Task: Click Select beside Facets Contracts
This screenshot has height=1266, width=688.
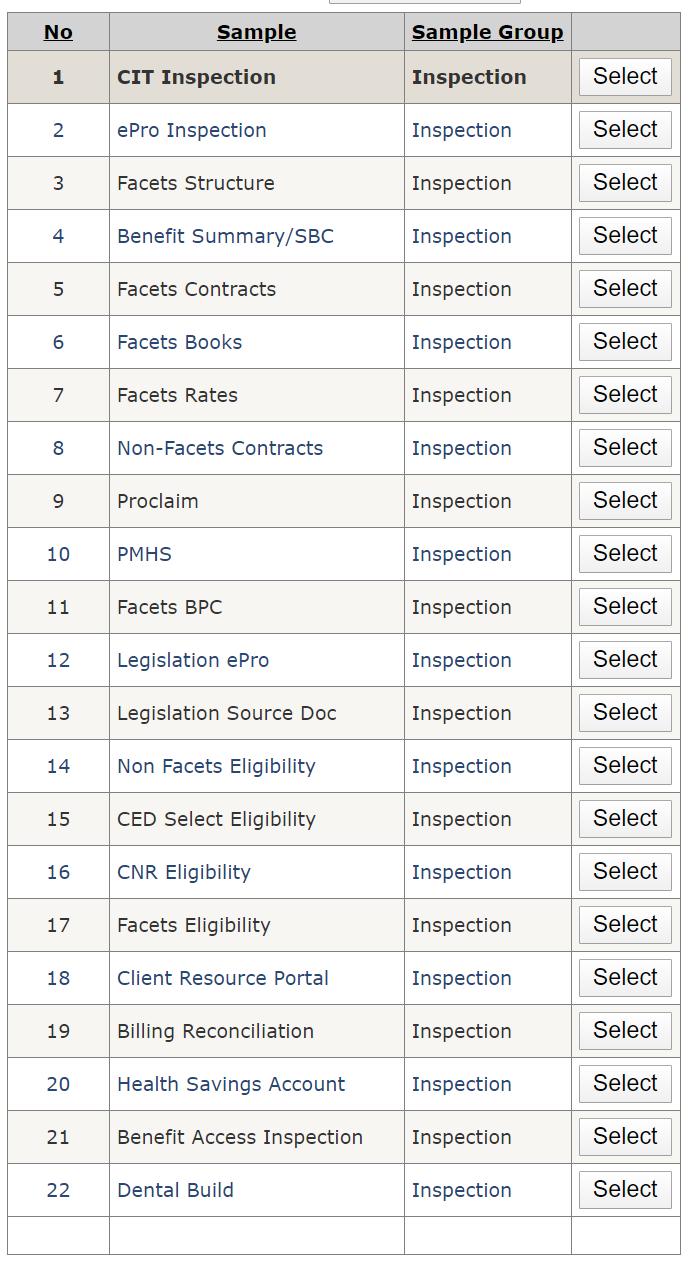Action: [x=625, y=289]
